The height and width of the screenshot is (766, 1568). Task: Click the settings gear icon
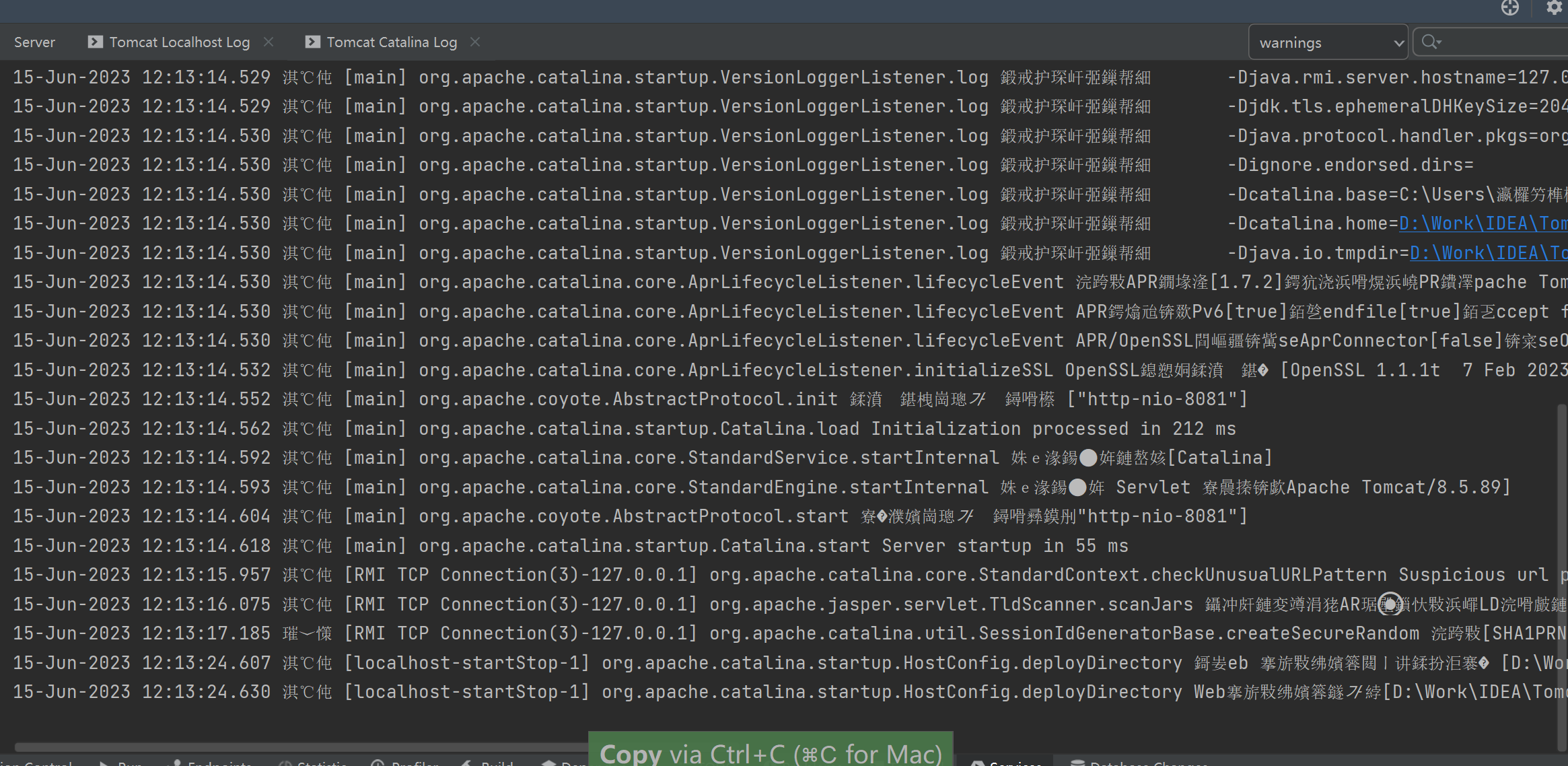tap(1555, 9)
